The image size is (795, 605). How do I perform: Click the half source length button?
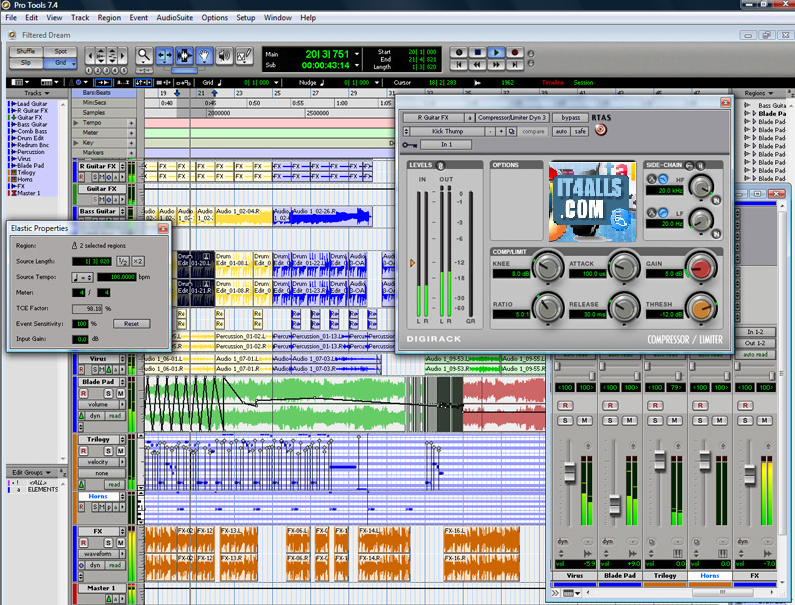pos(123,262)
